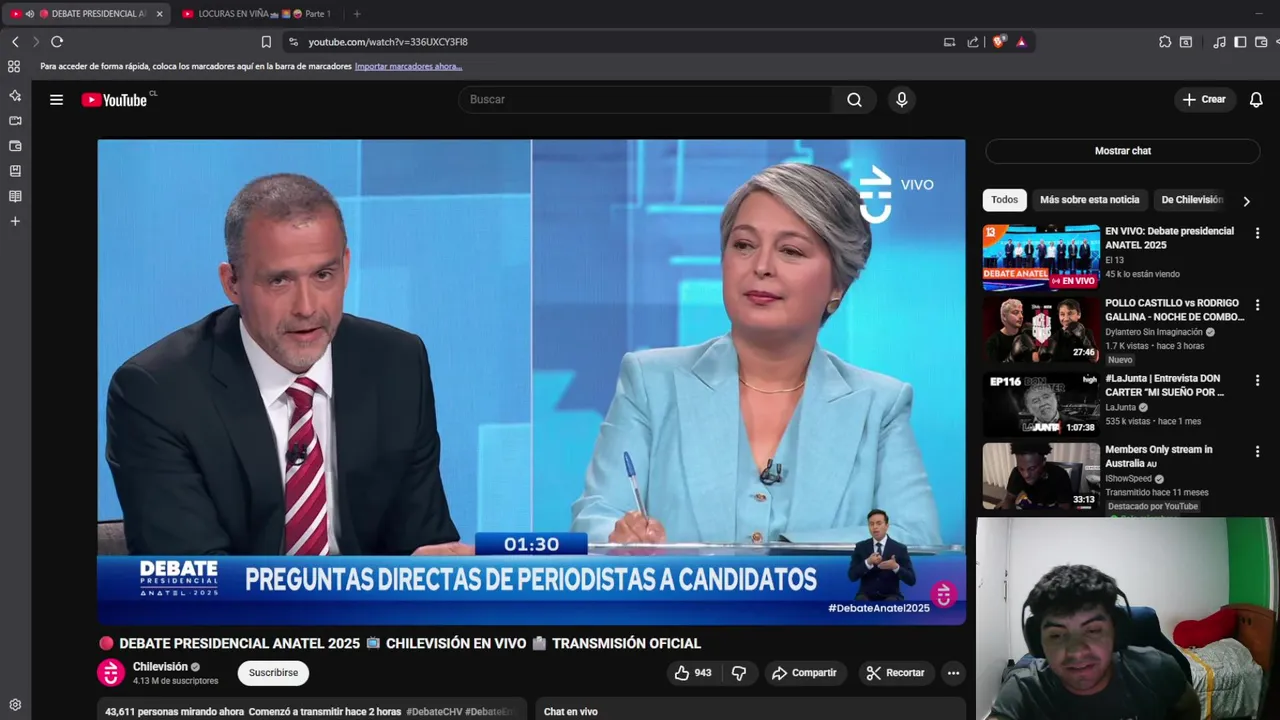Image resolution: width=1280 pixels, height=720 pixels.
Task: Click the Importar marcadores ahora link
Action: [x=408, y=66]
